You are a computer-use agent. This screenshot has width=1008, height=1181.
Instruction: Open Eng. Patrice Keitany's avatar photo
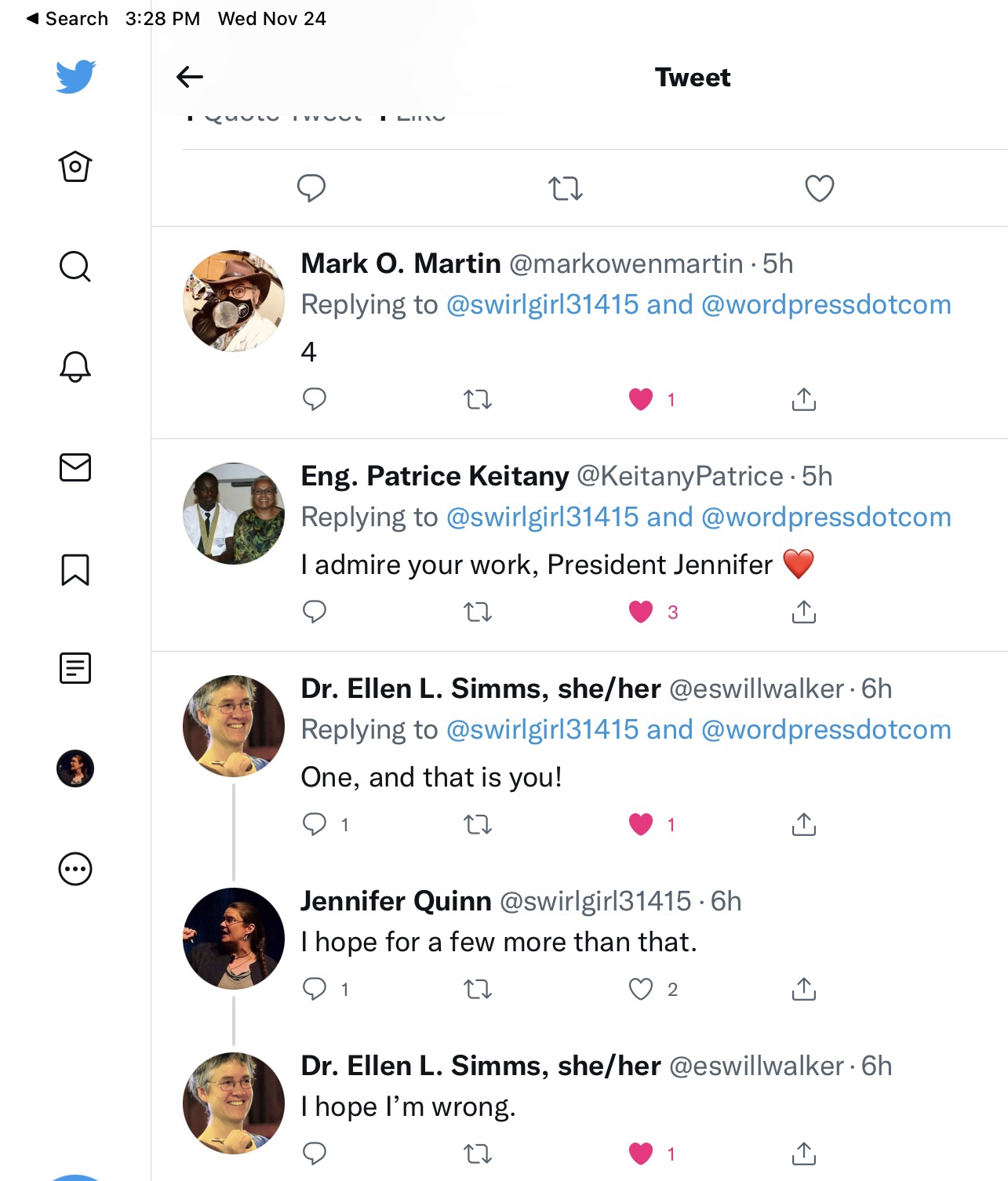click(234, 514)
